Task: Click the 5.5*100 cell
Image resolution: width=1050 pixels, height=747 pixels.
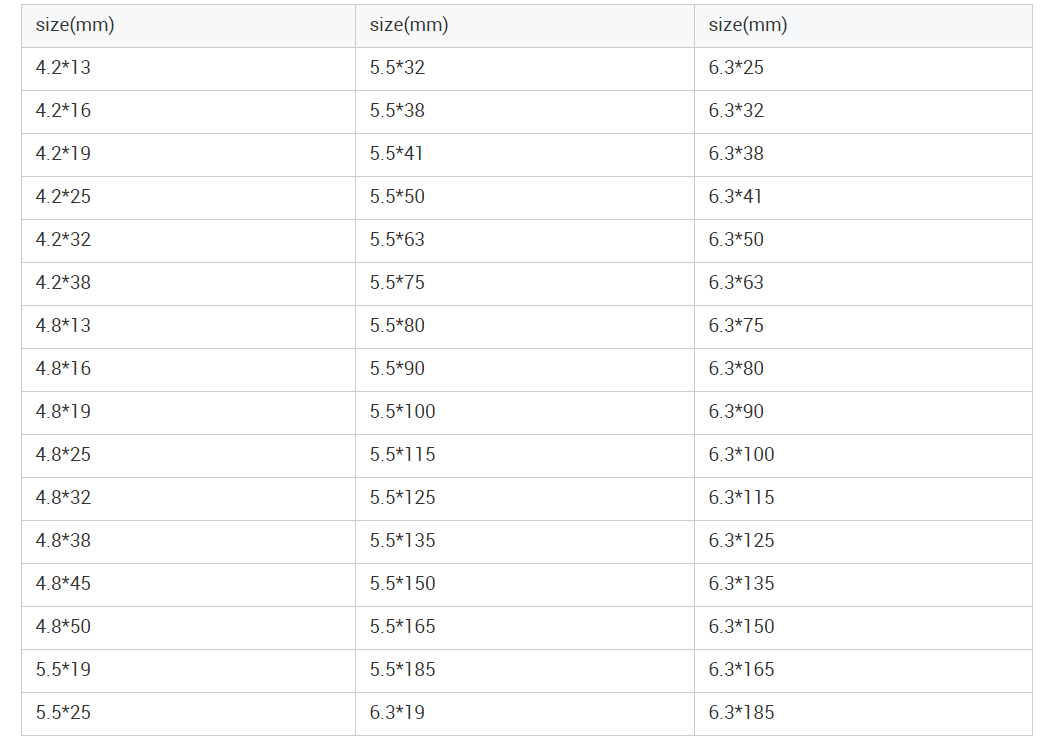Action: (x=402, y=412)
